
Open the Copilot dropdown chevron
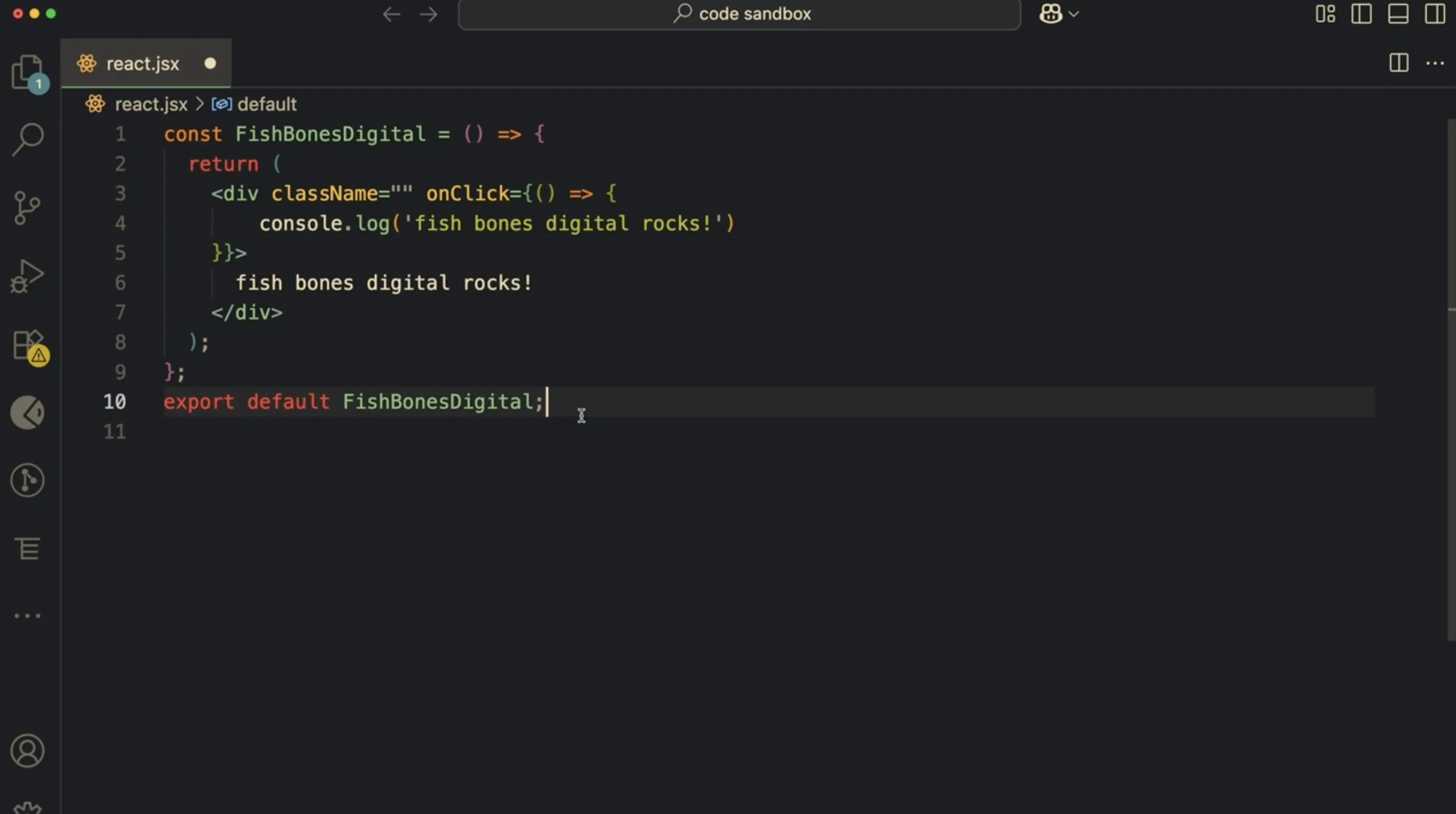pos(1074,14)
